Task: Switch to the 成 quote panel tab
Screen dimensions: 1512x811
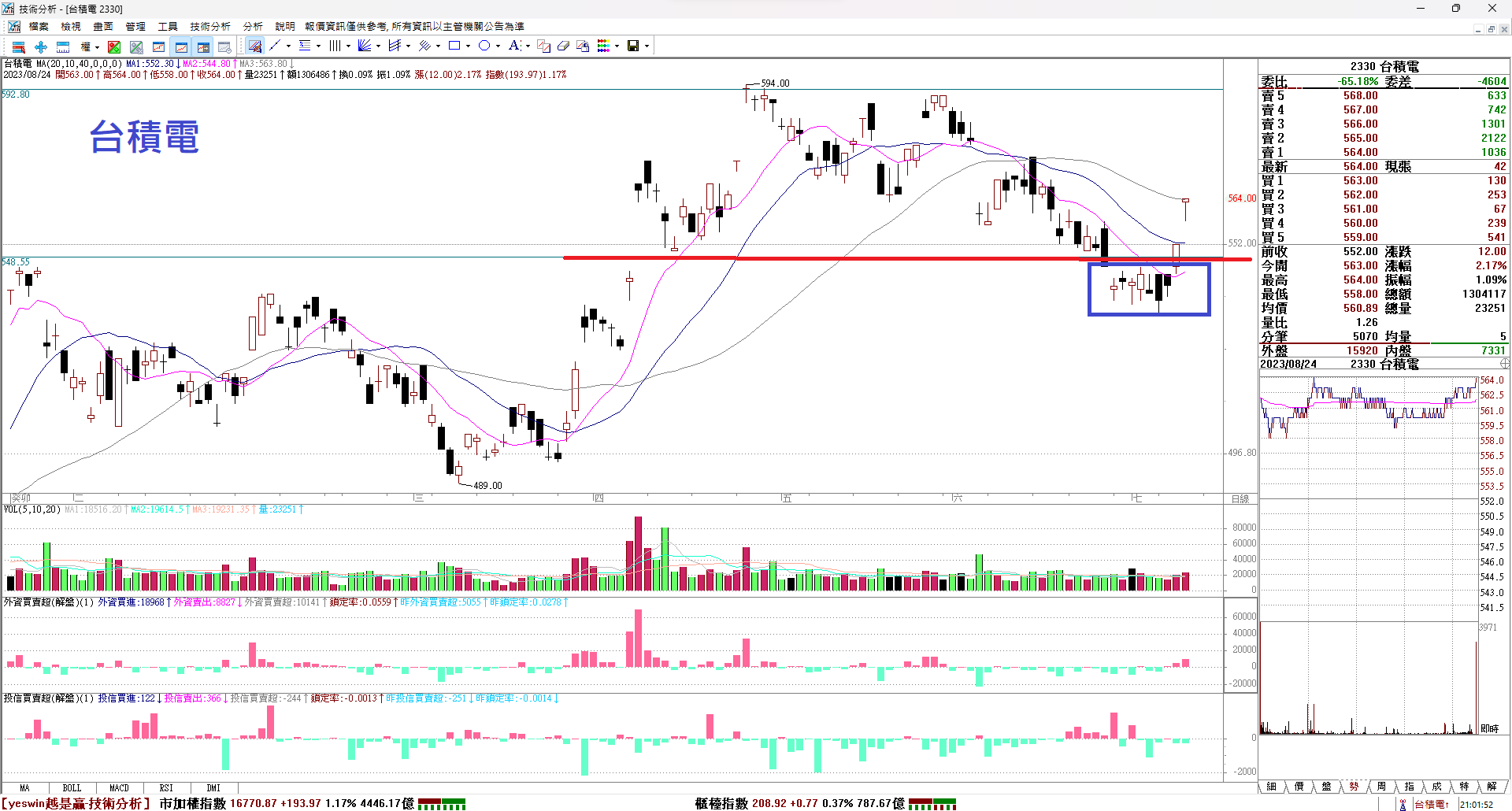Action: tap(1436, 787)
